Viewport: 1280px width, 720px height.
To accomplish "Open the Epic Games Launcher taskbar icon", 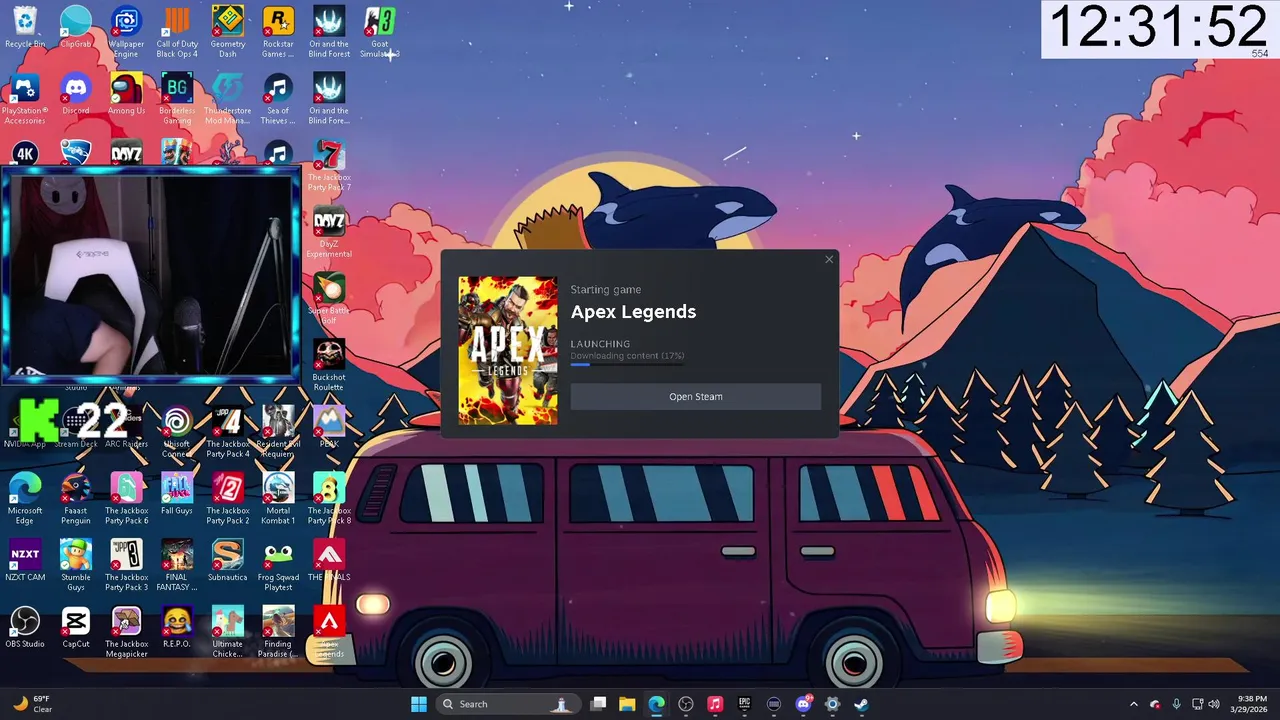I will pyautogui.click(x=744, y=704).
